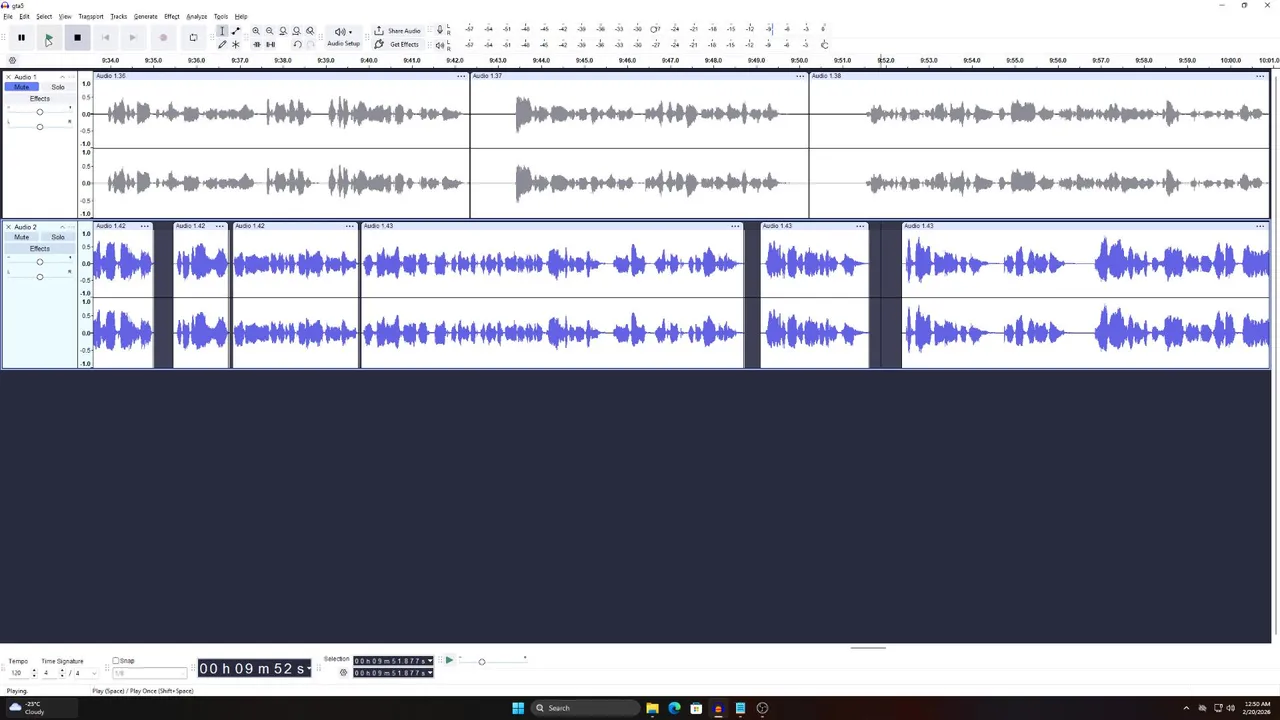1280x720 pixels.
Task: Open the Transport menu
Action: [x=91, y=16]
